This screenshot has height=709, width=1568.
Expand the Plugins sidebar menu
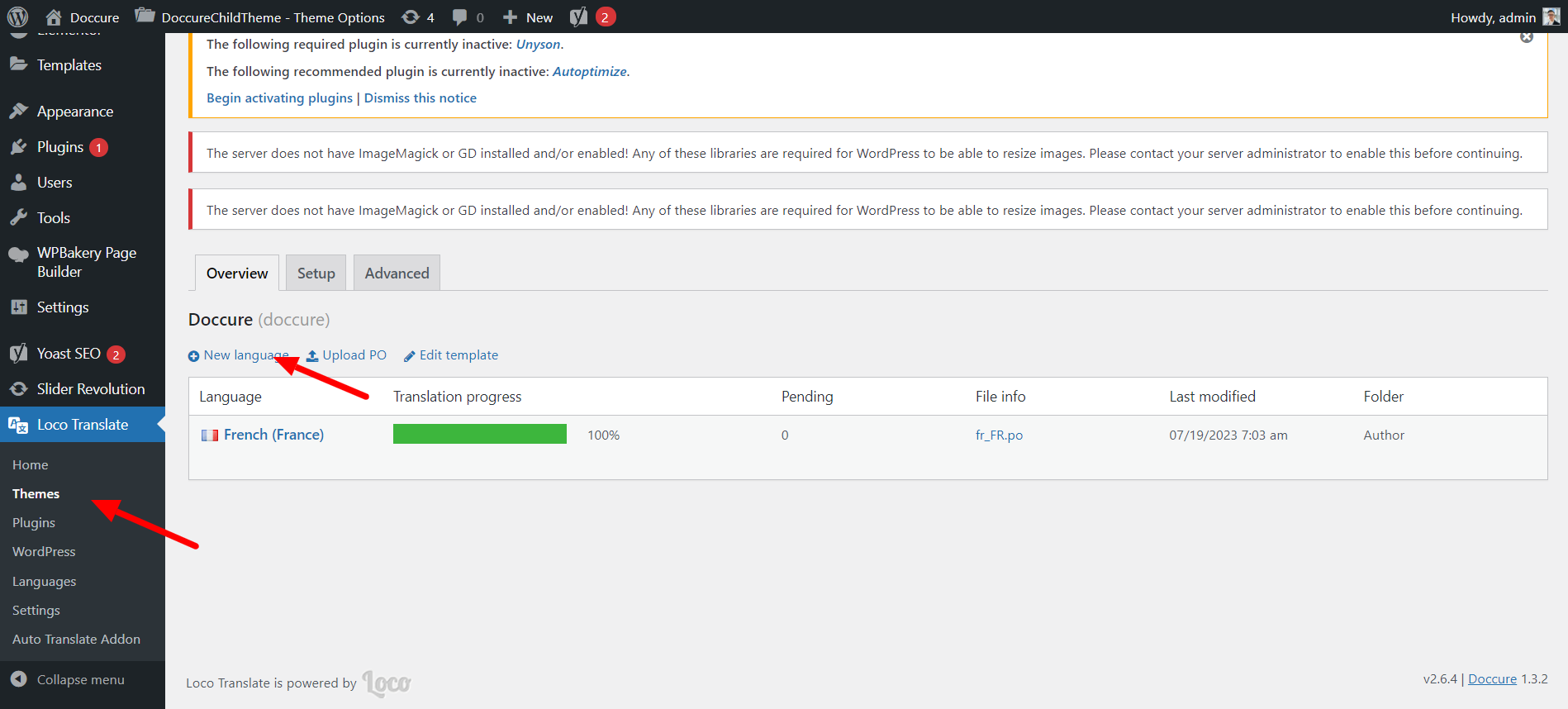[x=59, y=147]
